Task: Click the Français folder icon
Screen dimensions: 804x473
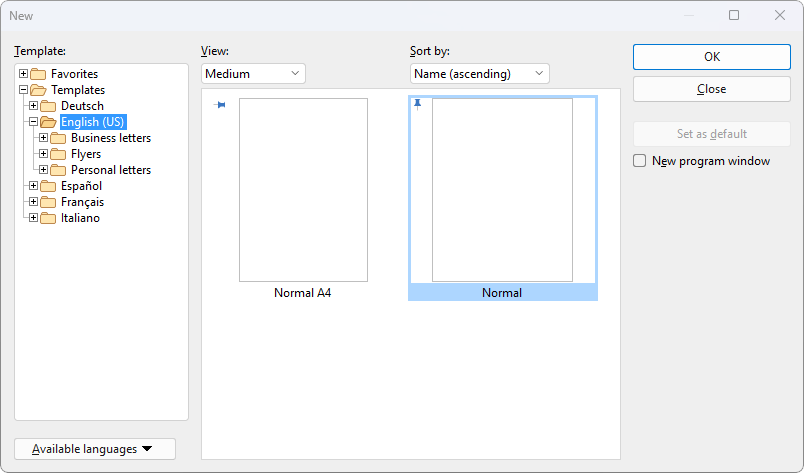Action: pyautogui.click(x=48, y=202)
